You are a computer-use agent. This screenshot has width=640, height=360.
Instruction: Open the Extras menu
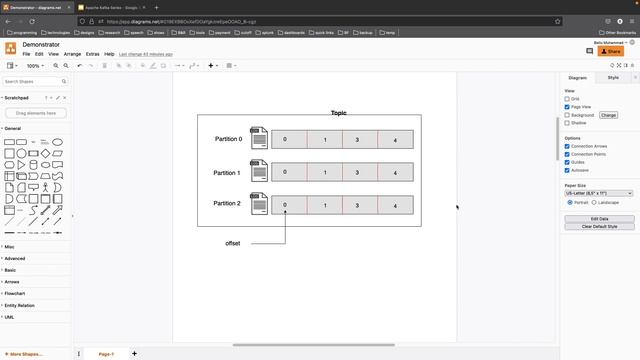(93, 54)
